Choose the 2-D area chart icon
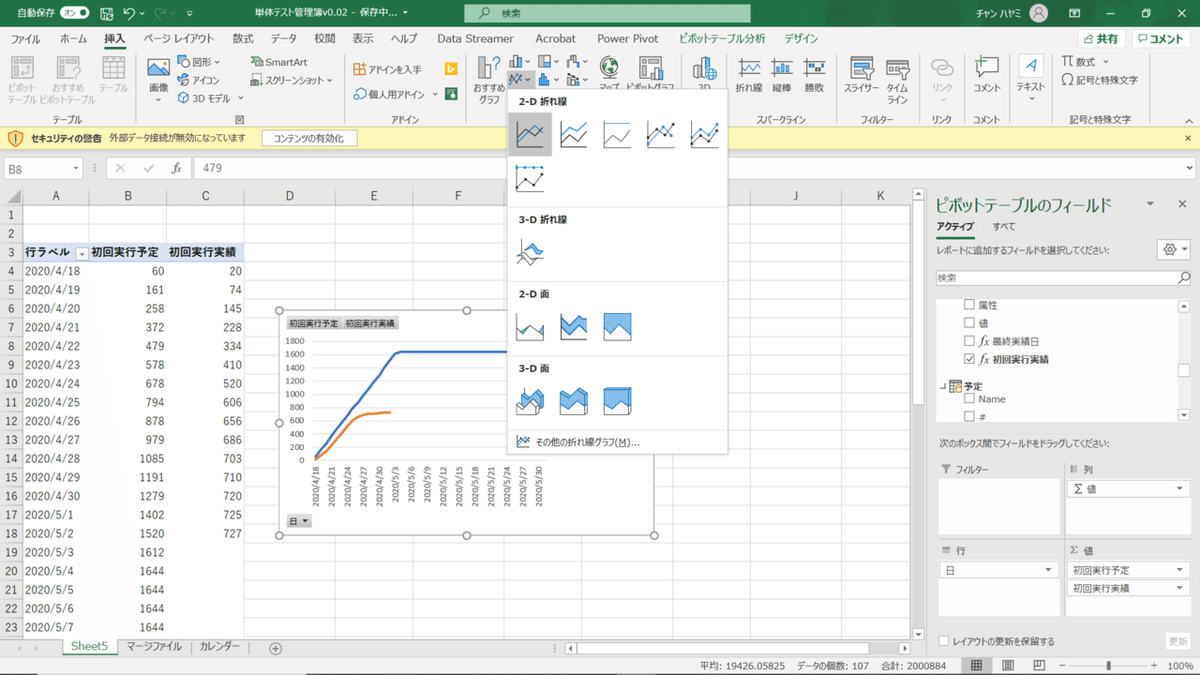Viewport: 1200px width, 675px height. pyautogui.click(x=530, y=326)
